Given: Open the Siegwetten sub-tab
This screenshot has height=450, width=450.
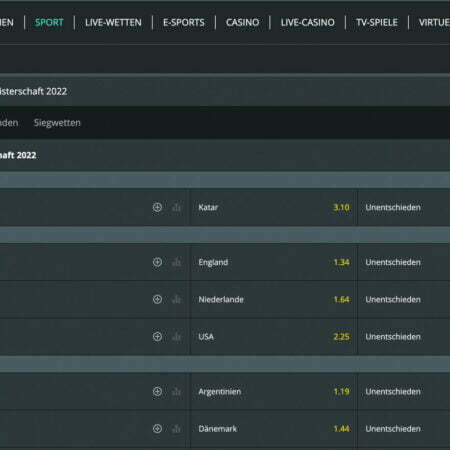Looking at the screenshot, I should (57, 123).
